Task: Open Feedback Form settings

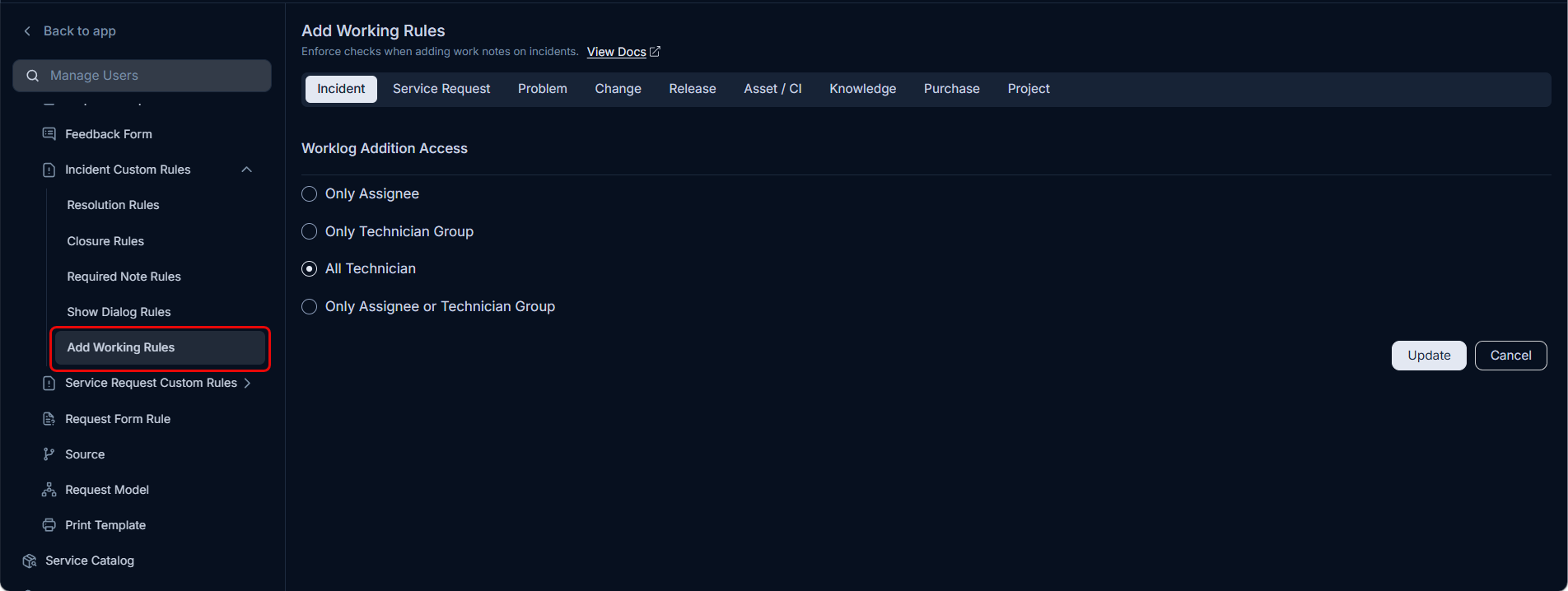Action: click(109, 134)
